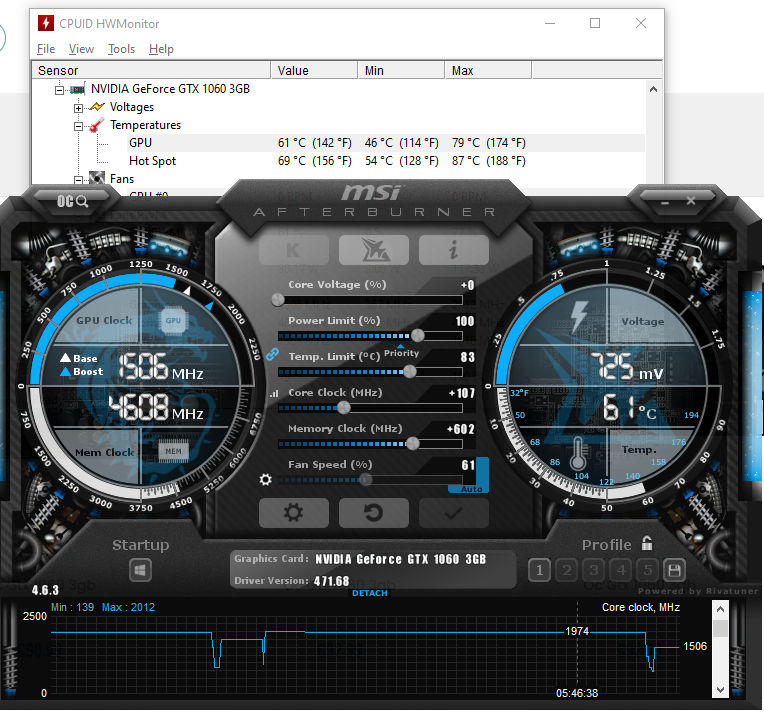Open the Afterburner information button
The width and height of the screenshot is (764, 712).
coord(454,250)
